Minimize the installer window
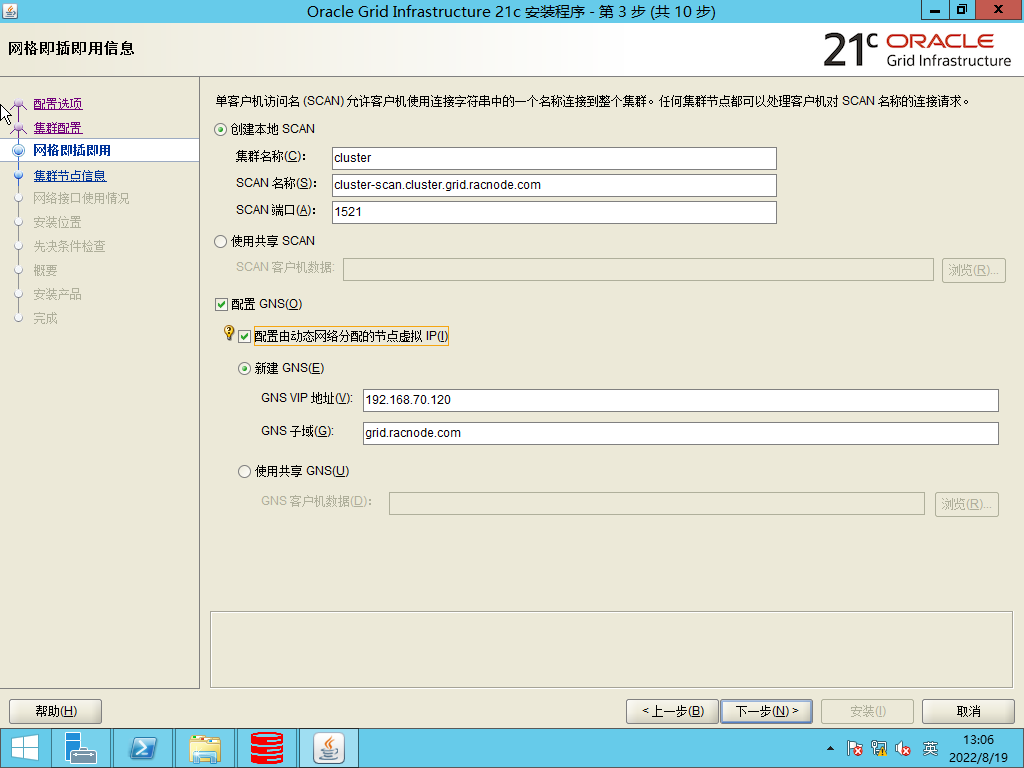 935,10
